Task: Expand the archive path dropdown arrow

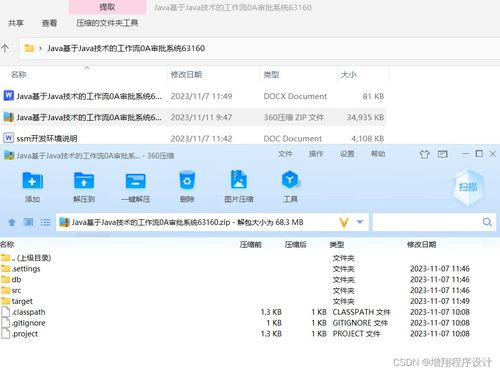Action: point(360,222)
